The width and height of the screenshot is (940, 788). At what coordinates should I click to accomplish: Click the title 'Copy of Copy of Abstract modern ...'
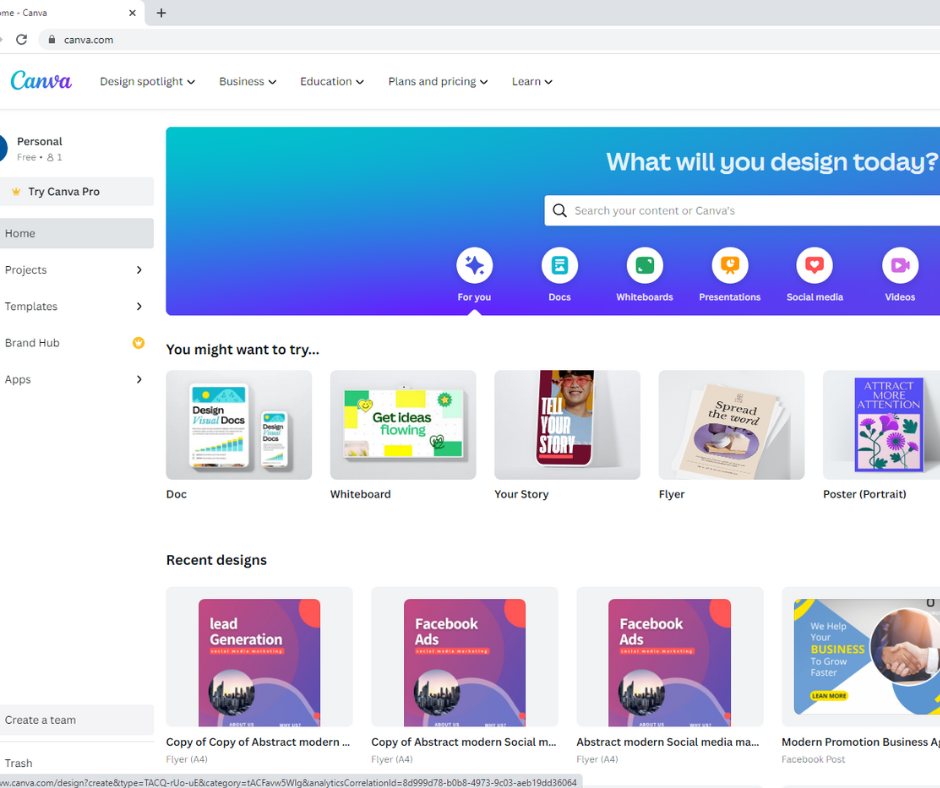[x=258, y=742]
